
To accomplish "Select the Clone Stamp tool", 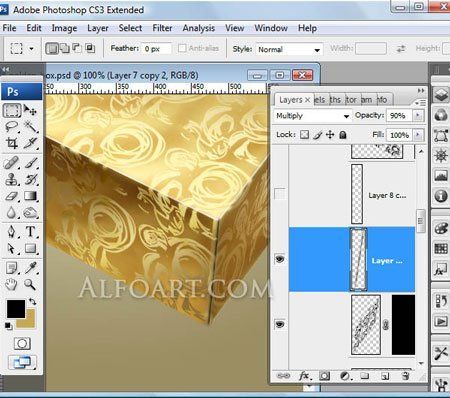I will coord(12,179).
